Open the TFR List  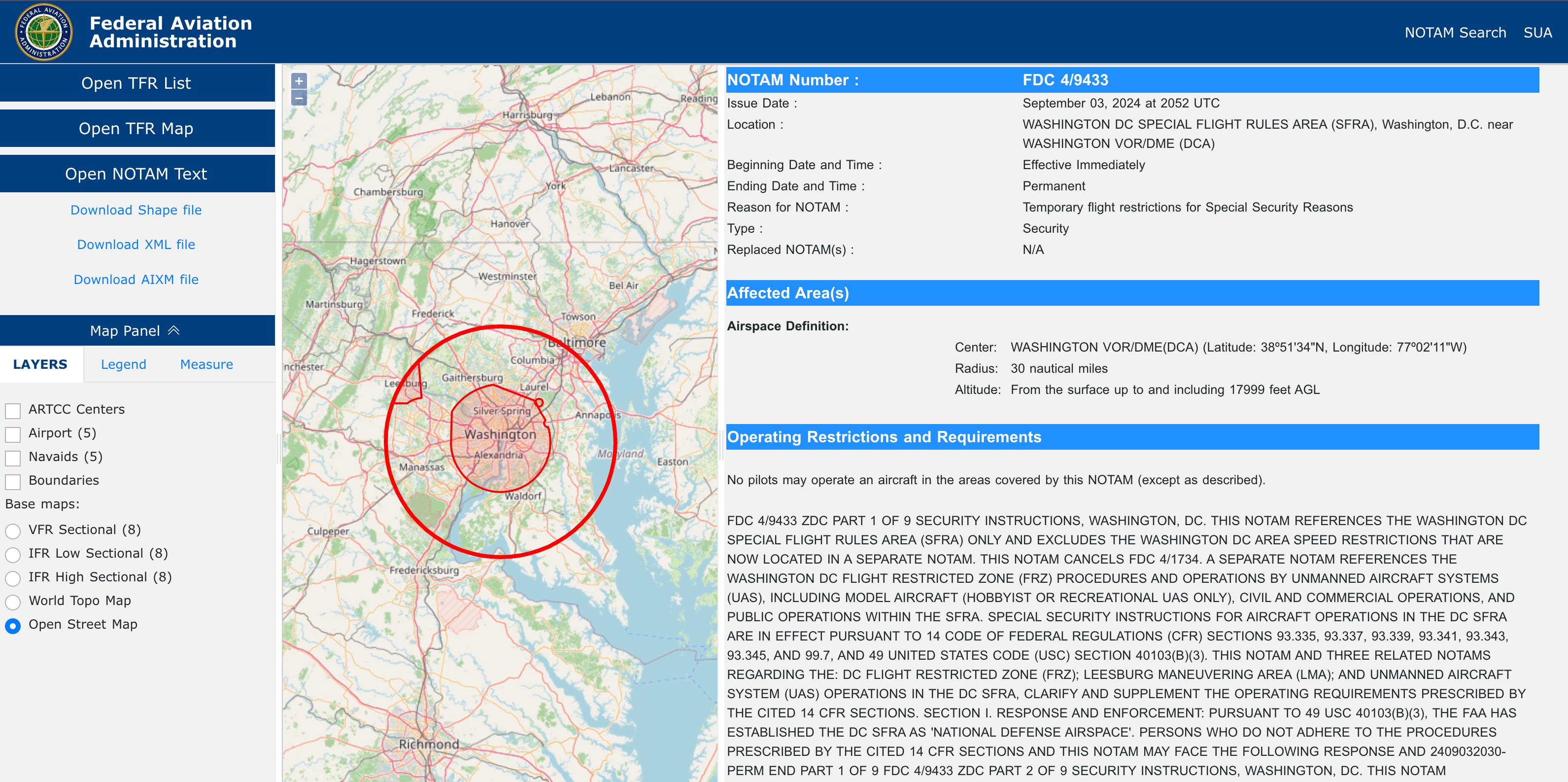click(x=136, y=83)
